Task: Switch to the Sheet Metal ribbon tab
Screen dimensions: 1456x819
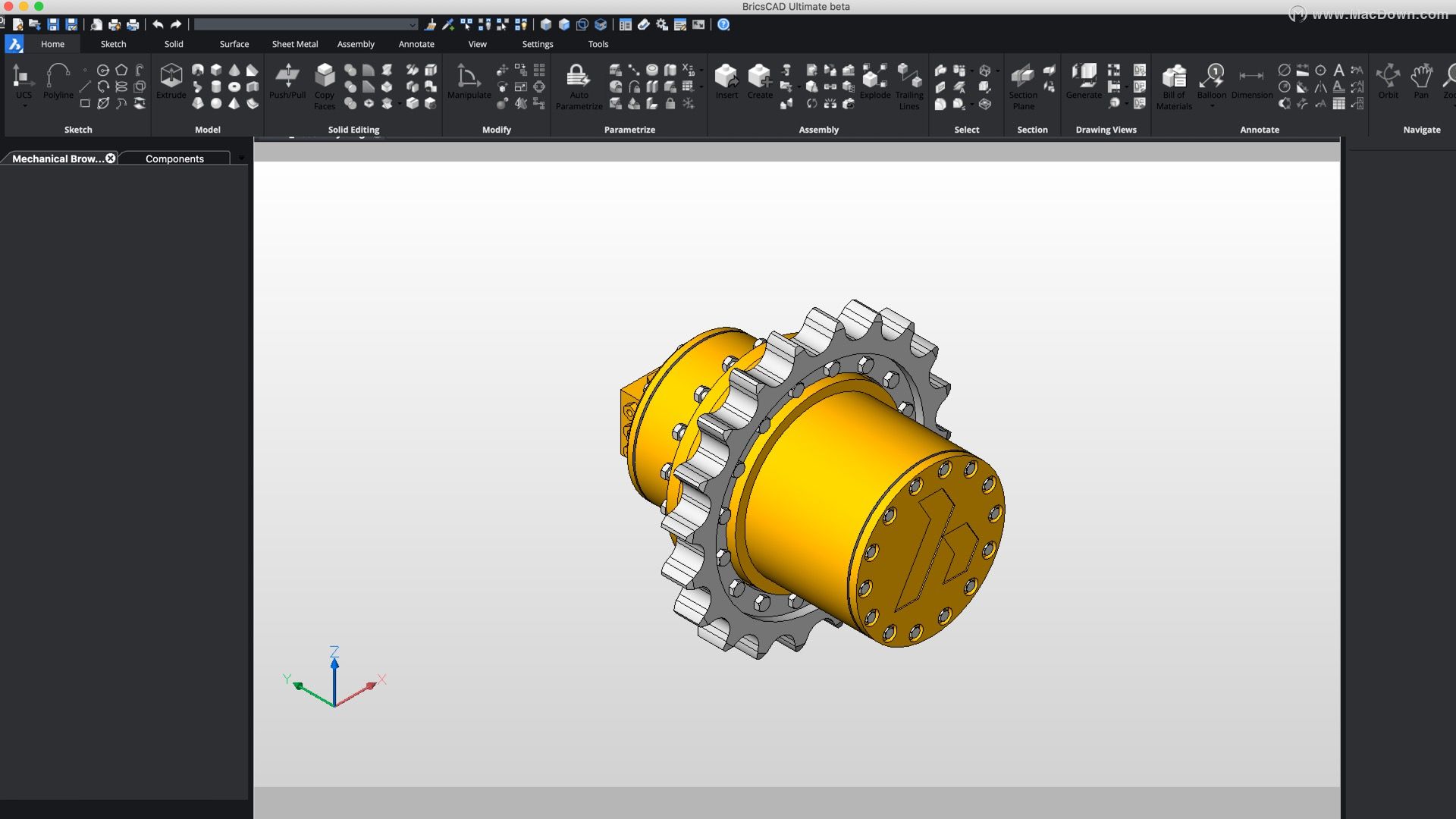Action: pyautogui.click(x=294, y=44)
